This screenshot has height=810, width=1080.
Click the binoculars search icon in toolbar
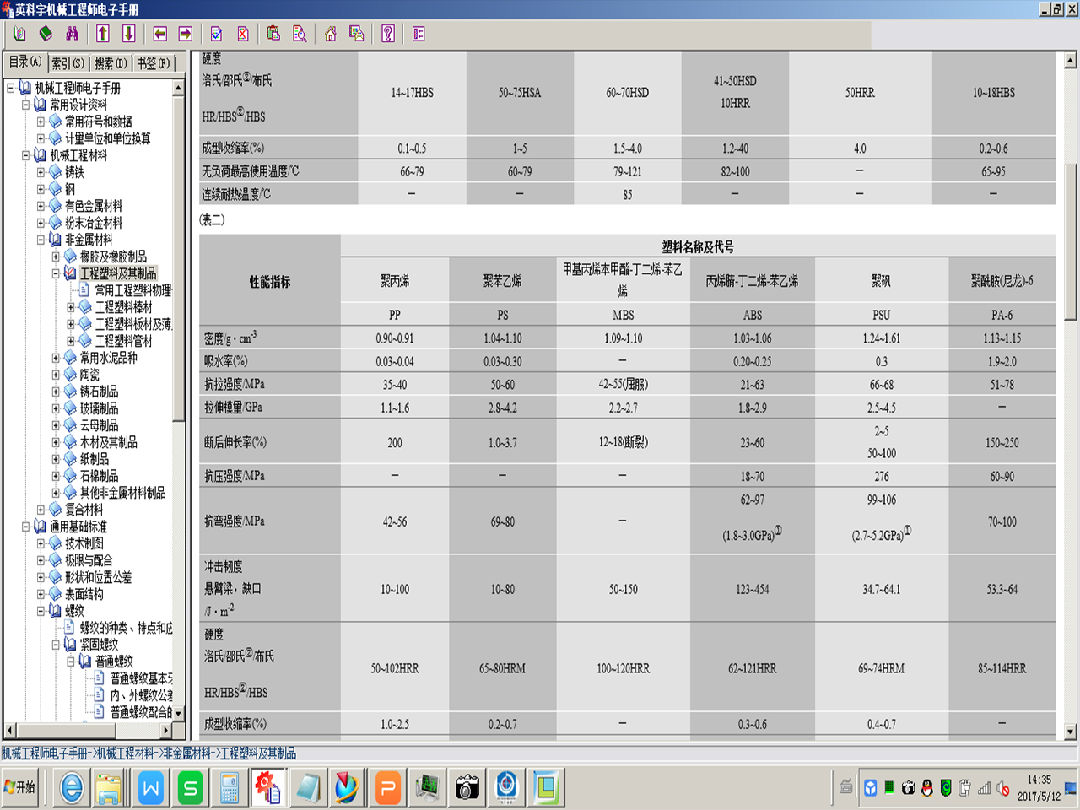71,33
